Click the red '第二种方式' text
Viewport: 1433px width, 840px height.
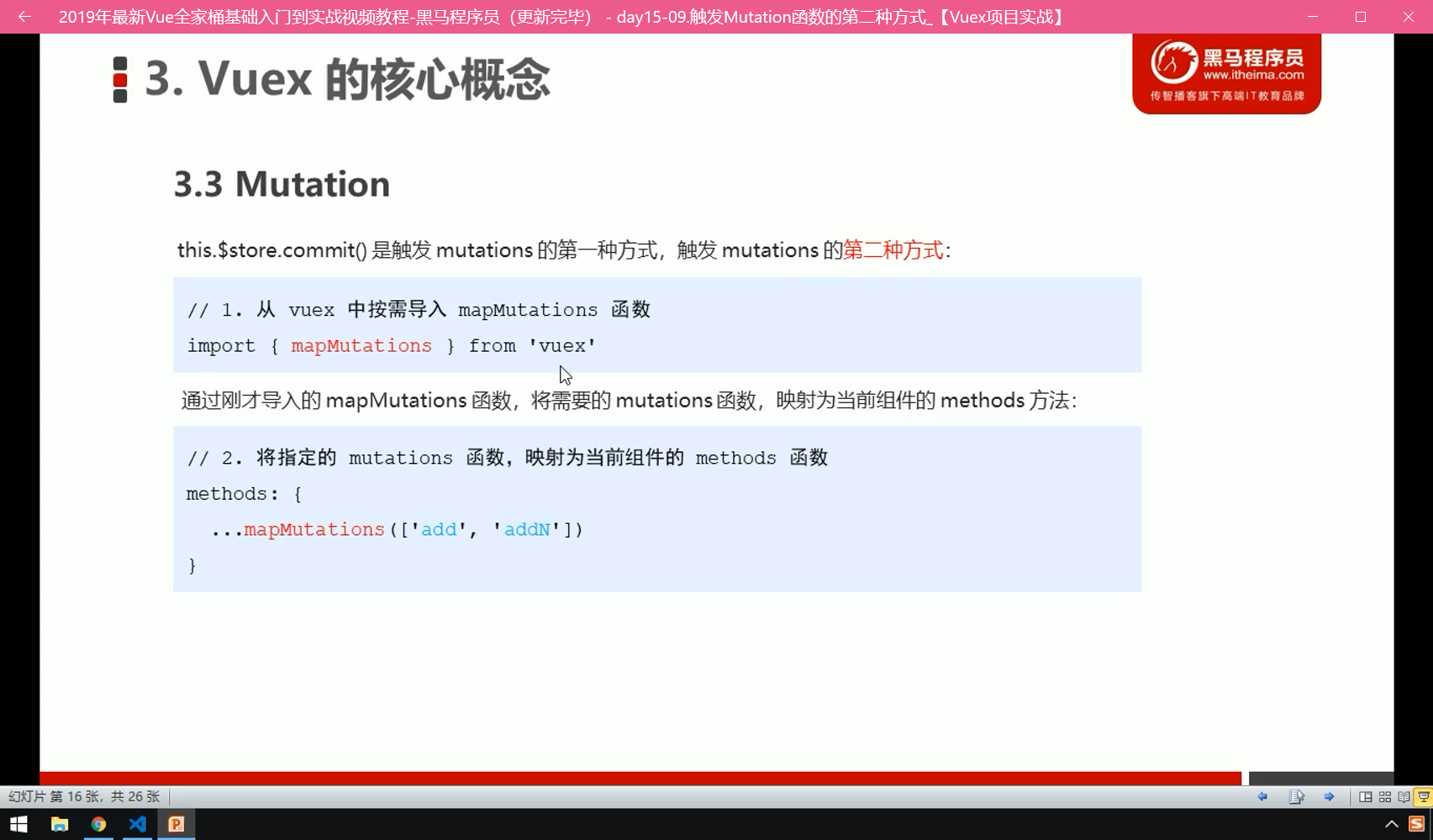pyautogui.click(x=893, y=249)
